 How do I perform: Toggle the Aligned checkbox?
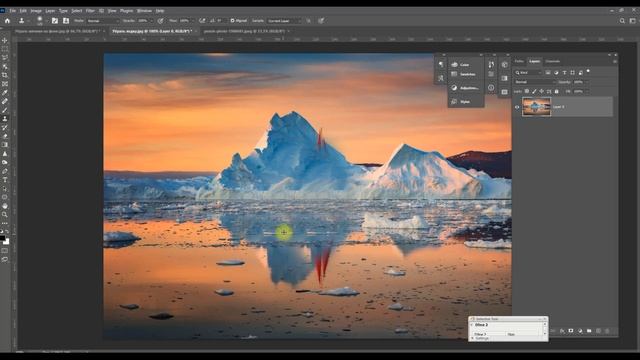click(232, 20)
